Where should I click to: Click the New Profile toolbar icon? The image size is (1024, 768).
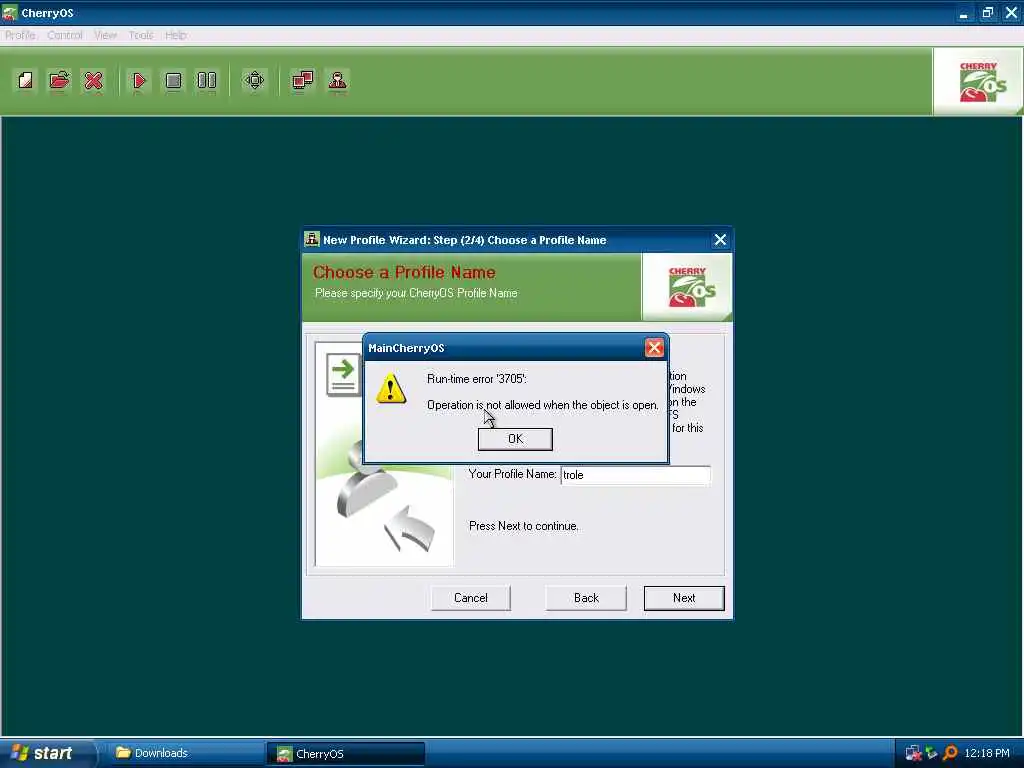tap(25, 80)
